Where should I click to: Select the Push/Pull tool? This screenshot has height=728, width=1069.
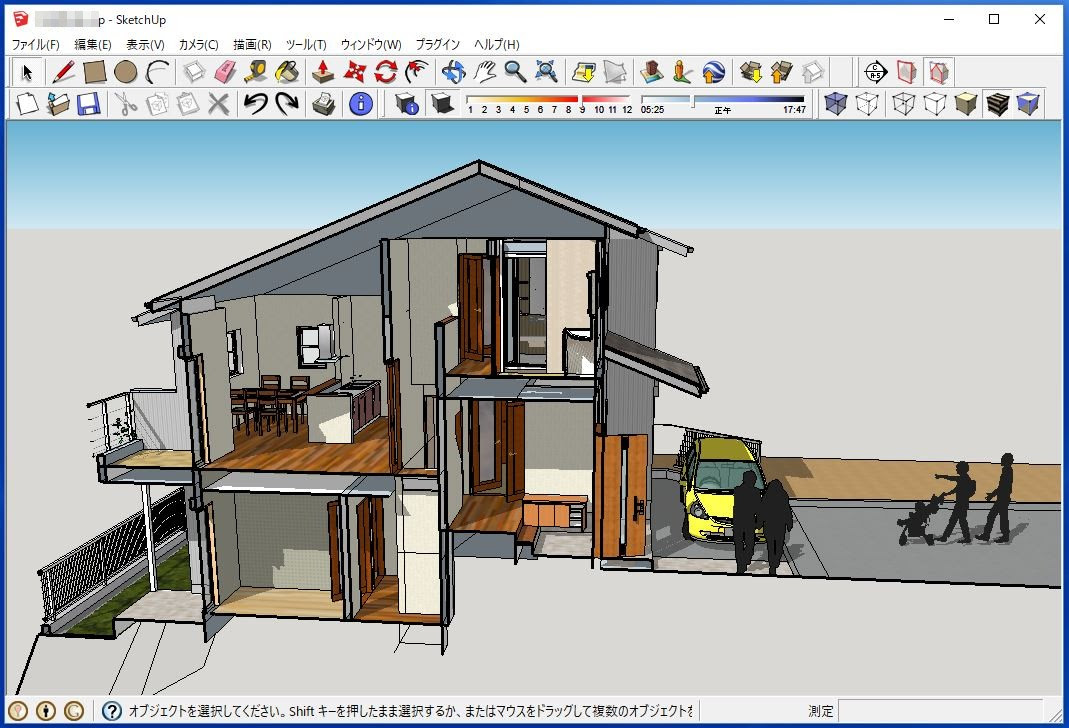[x=323, y=72]
